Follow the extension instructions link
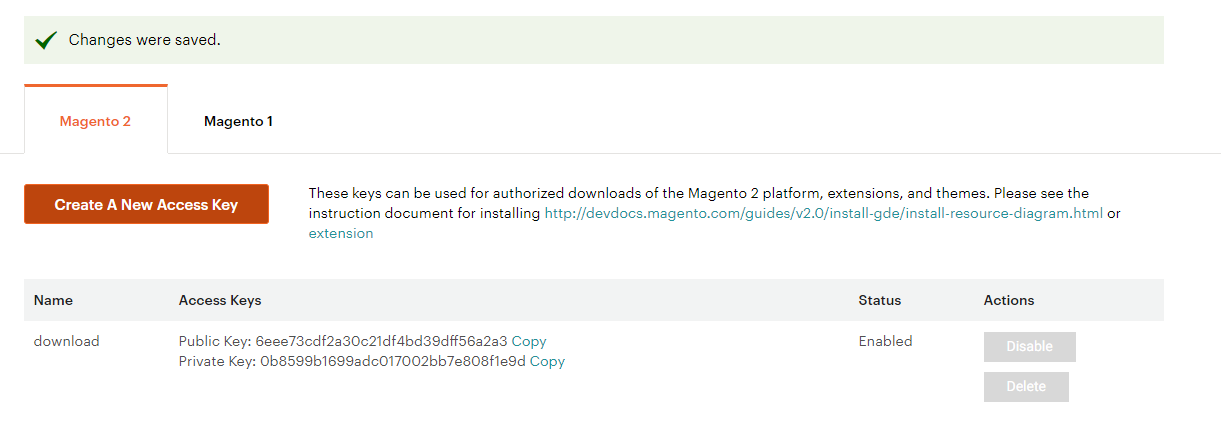Viewport: 1221px width, 423px height. point(340,233)
